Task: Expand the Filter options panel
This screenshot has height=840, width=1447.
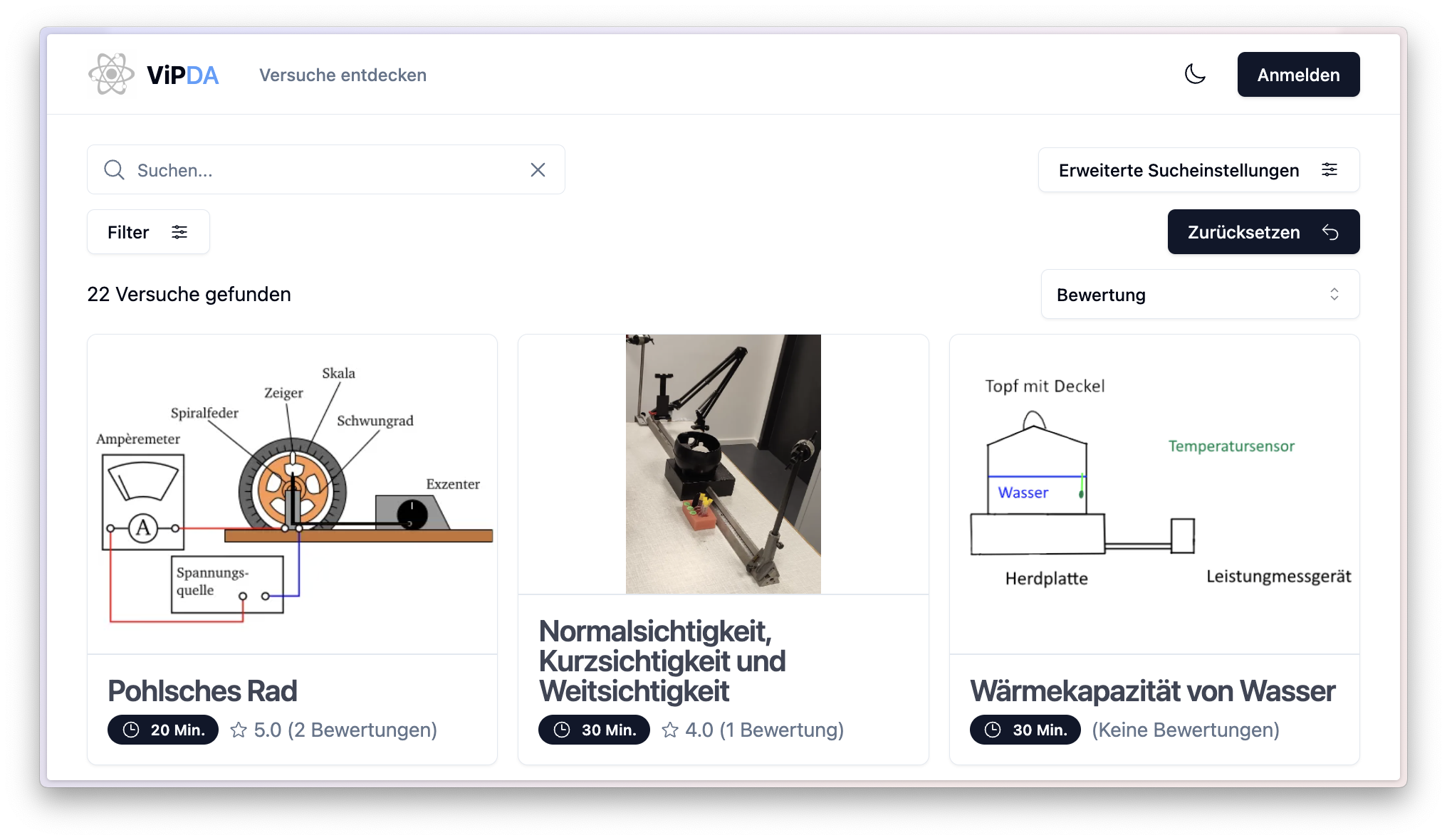Action: [148, 232]
